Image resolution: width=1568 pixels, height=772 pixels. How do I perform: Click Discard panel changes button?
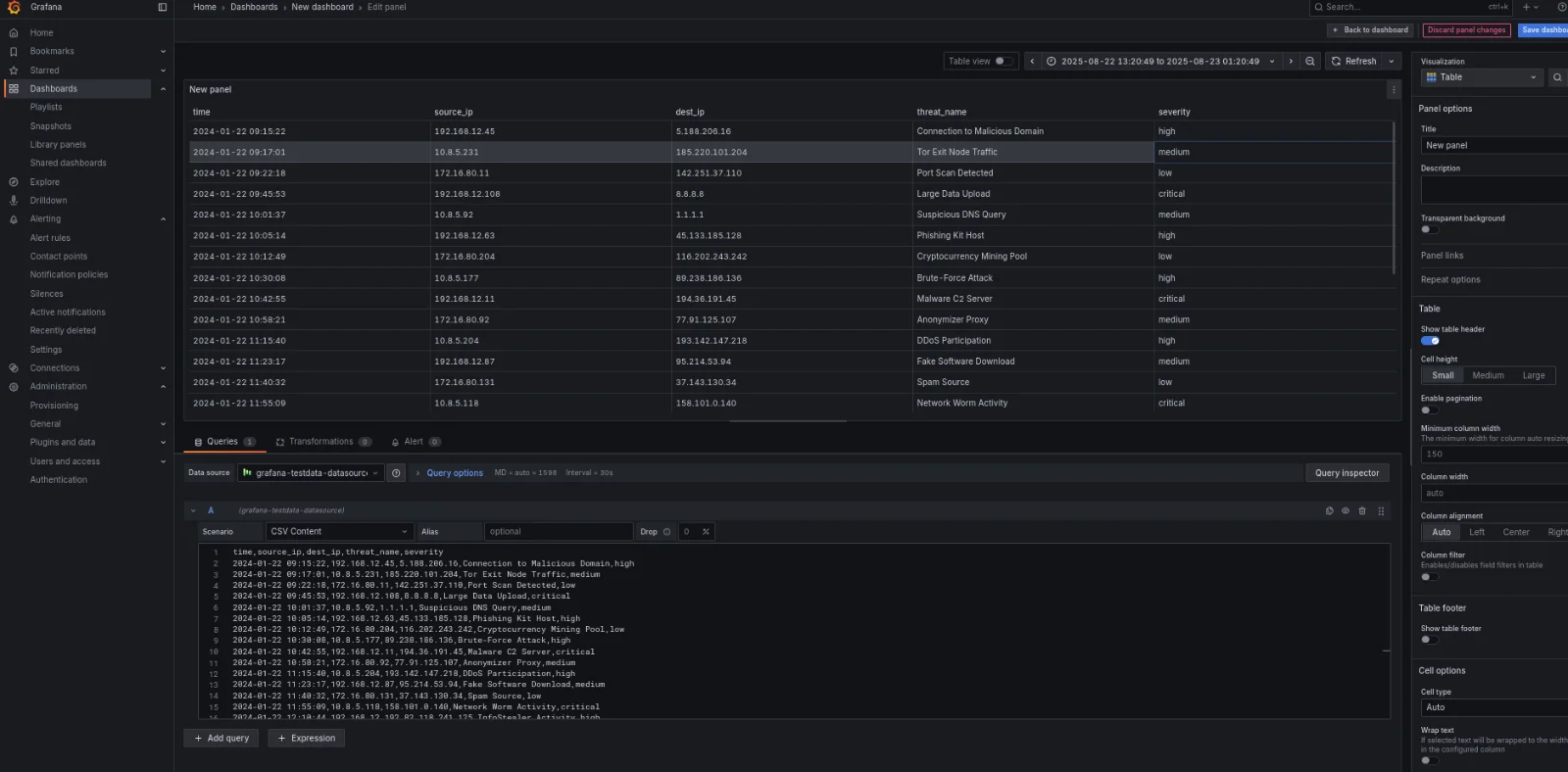click(1466, 30)
